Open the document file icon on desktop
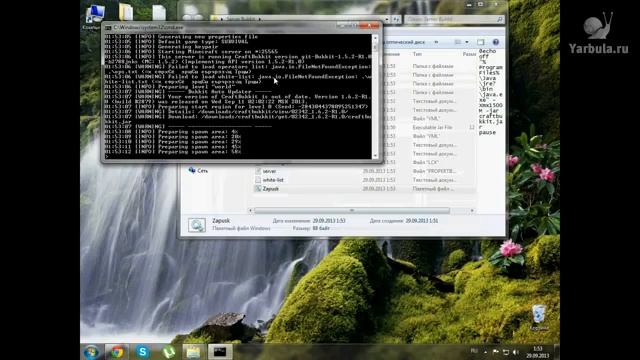Viewport: 640px width, 360px height. click(x=159, y=12)
